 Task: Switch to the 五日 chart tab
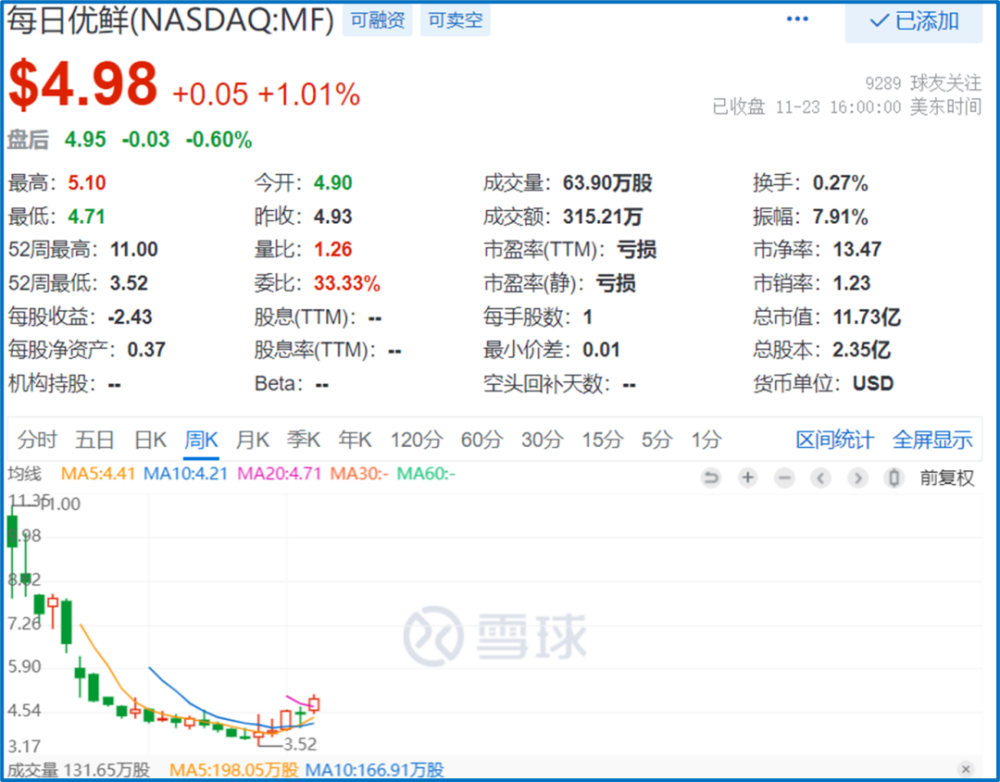94,439
